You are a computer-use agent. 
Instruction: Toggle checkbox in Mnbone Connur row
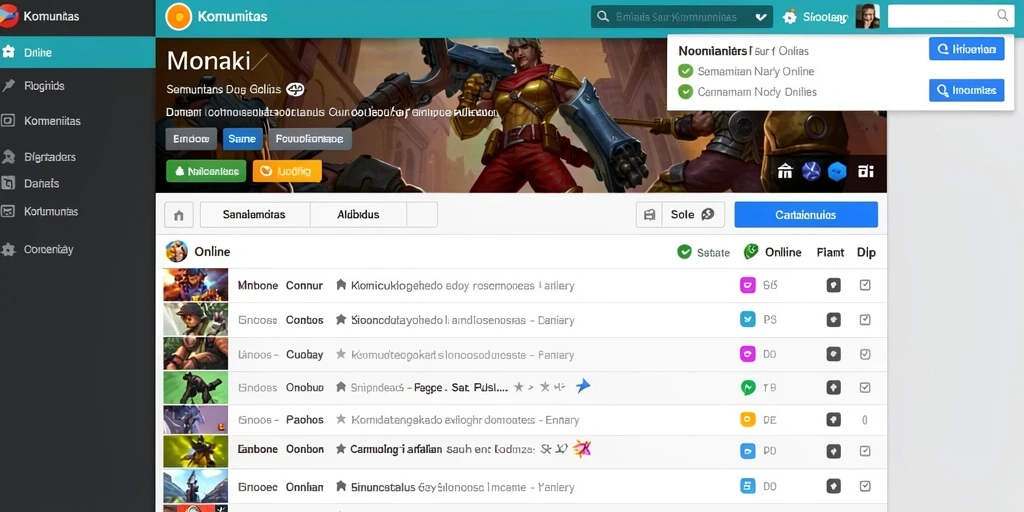865,285
